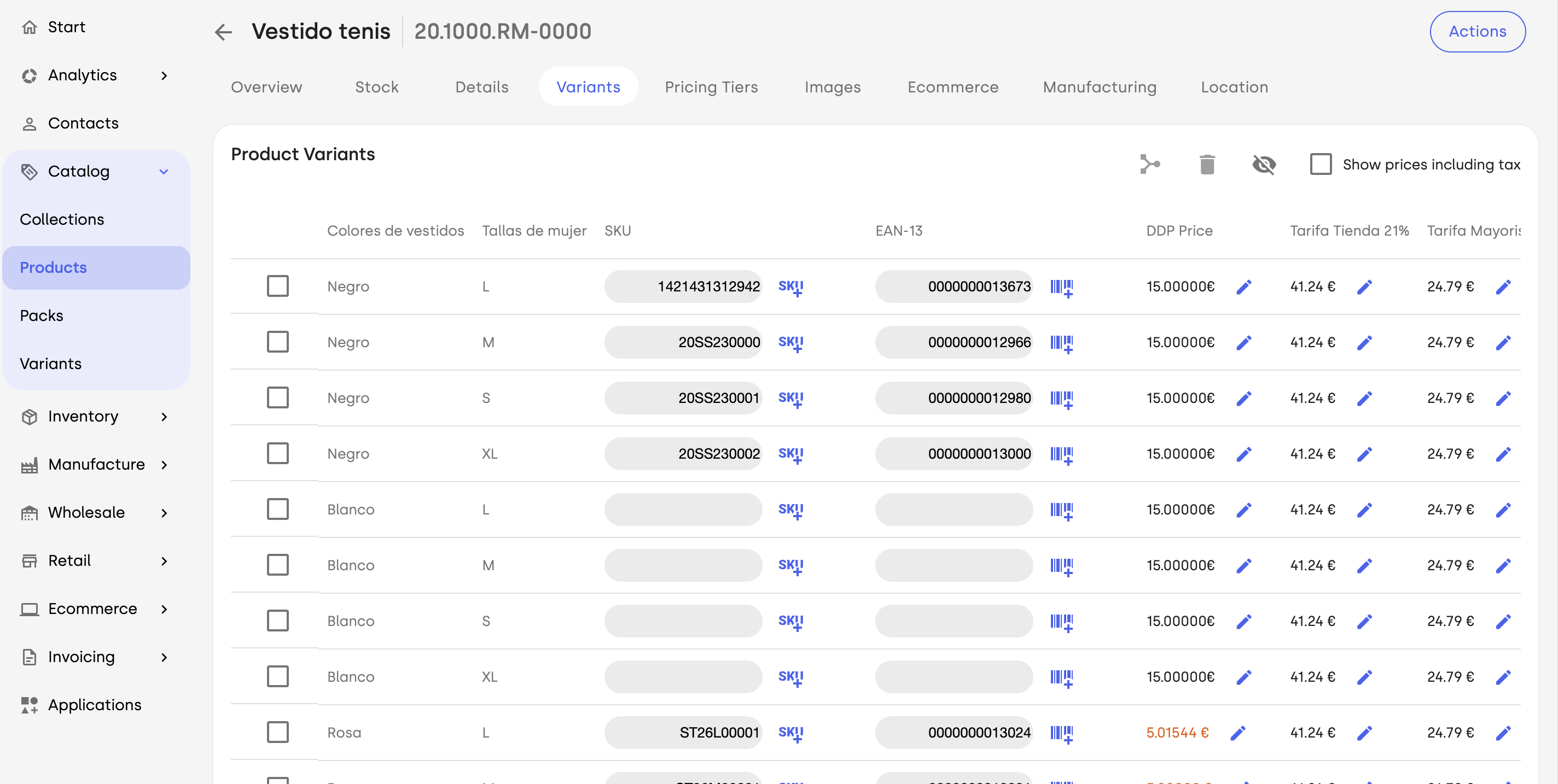Switch to the Location tab

[1235, 87]
